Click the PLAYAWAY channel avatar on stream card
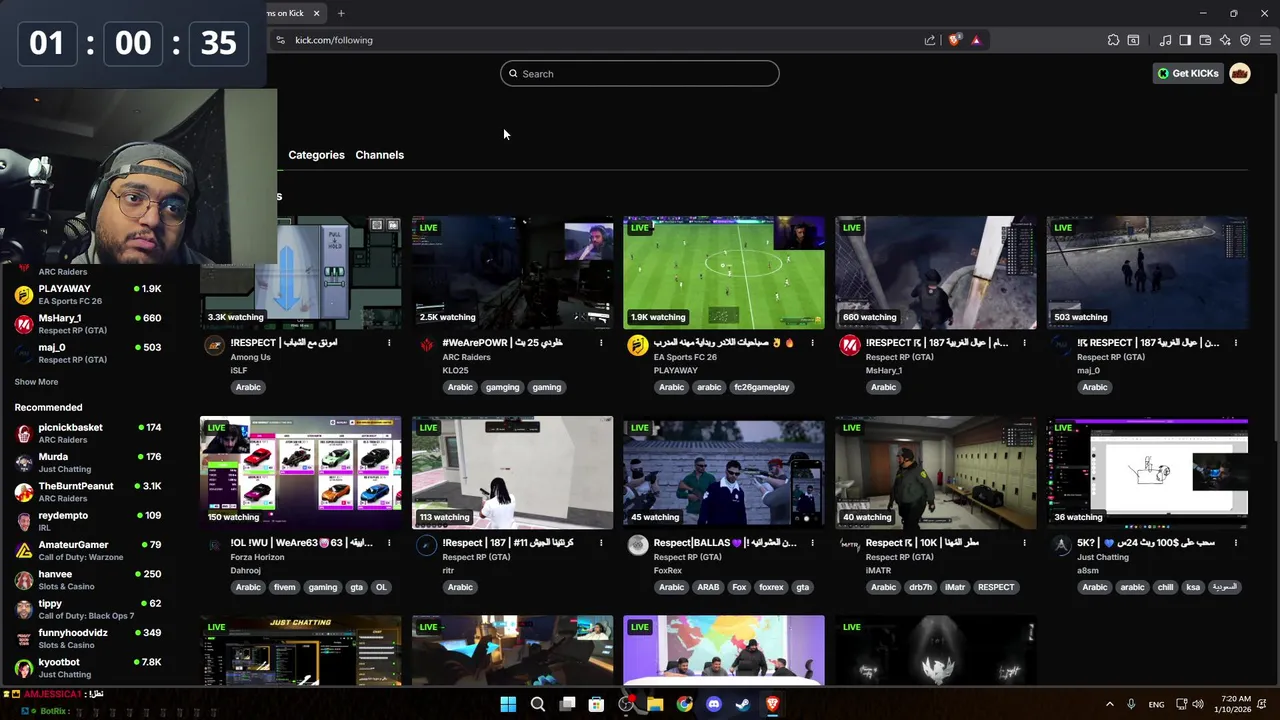 point(638,345)
